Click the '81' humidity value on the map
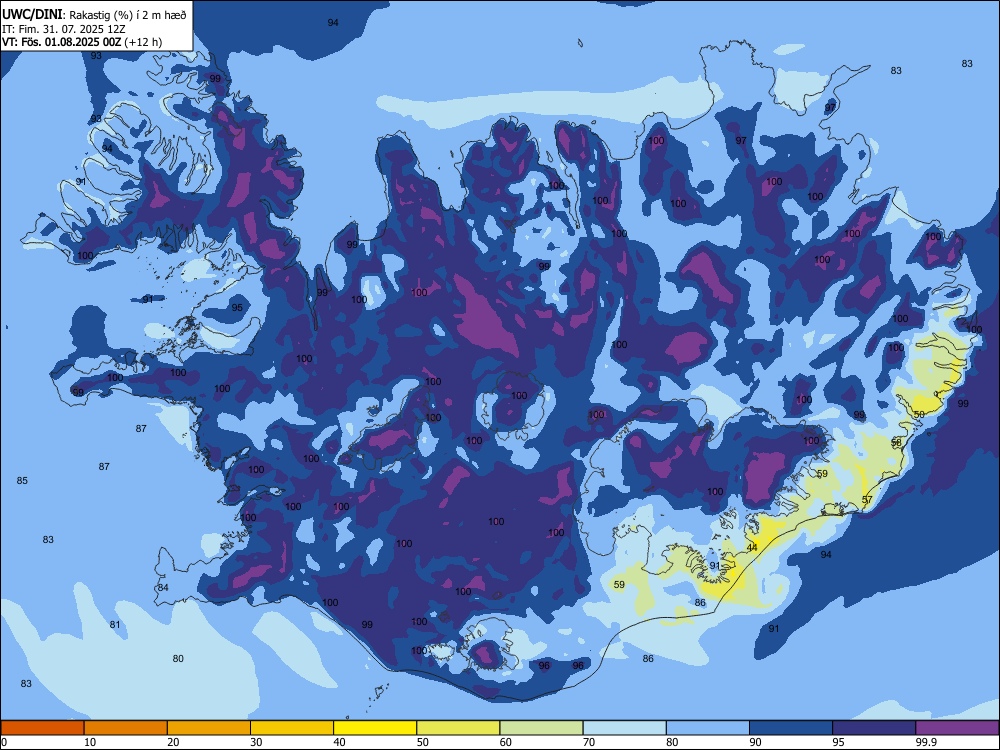The width and height of the screenshot is (1000, 750). 115,624
